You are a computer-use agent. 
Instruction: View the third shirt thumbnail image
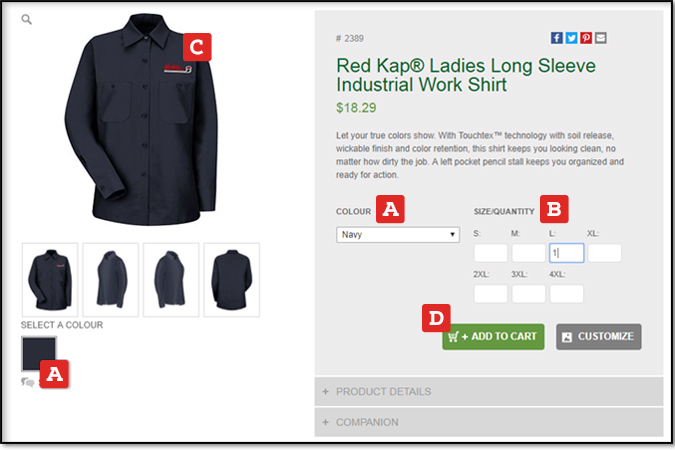171,279
